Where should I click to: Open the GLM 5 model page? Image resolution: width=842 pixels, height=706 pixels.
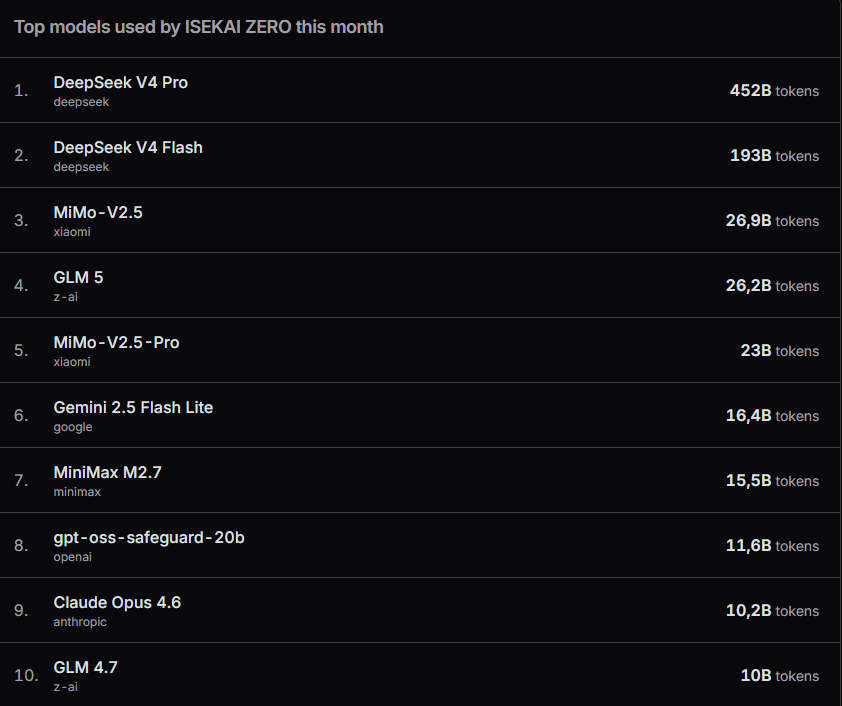pyautogui.click(x=78, y=278)
